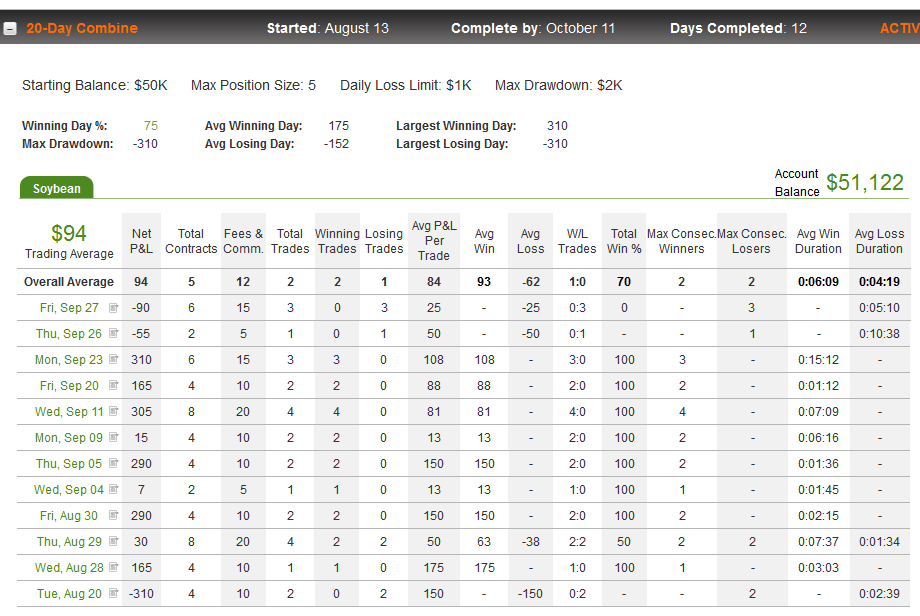
Task: Open the note icon beside Fri, Sep 27
Action: pos(114,307)
